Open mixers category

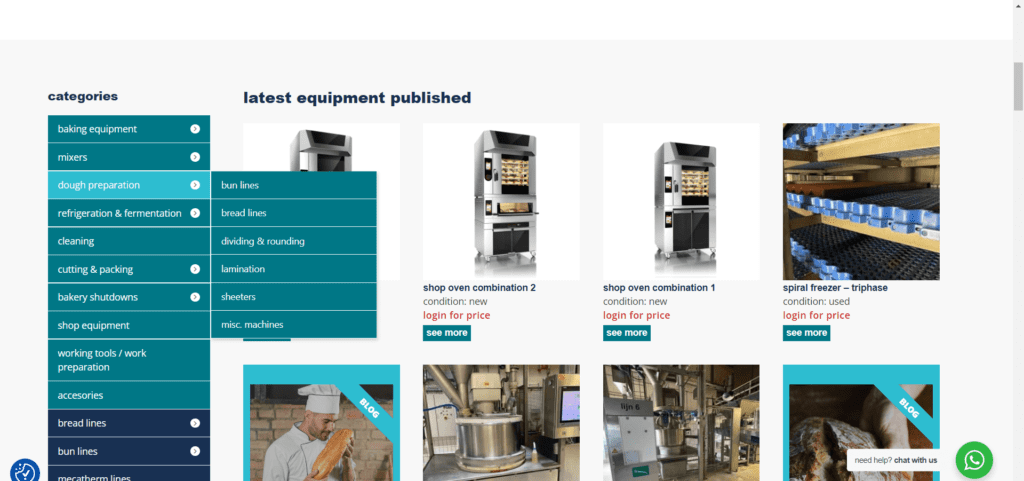[x=129, y=157]
